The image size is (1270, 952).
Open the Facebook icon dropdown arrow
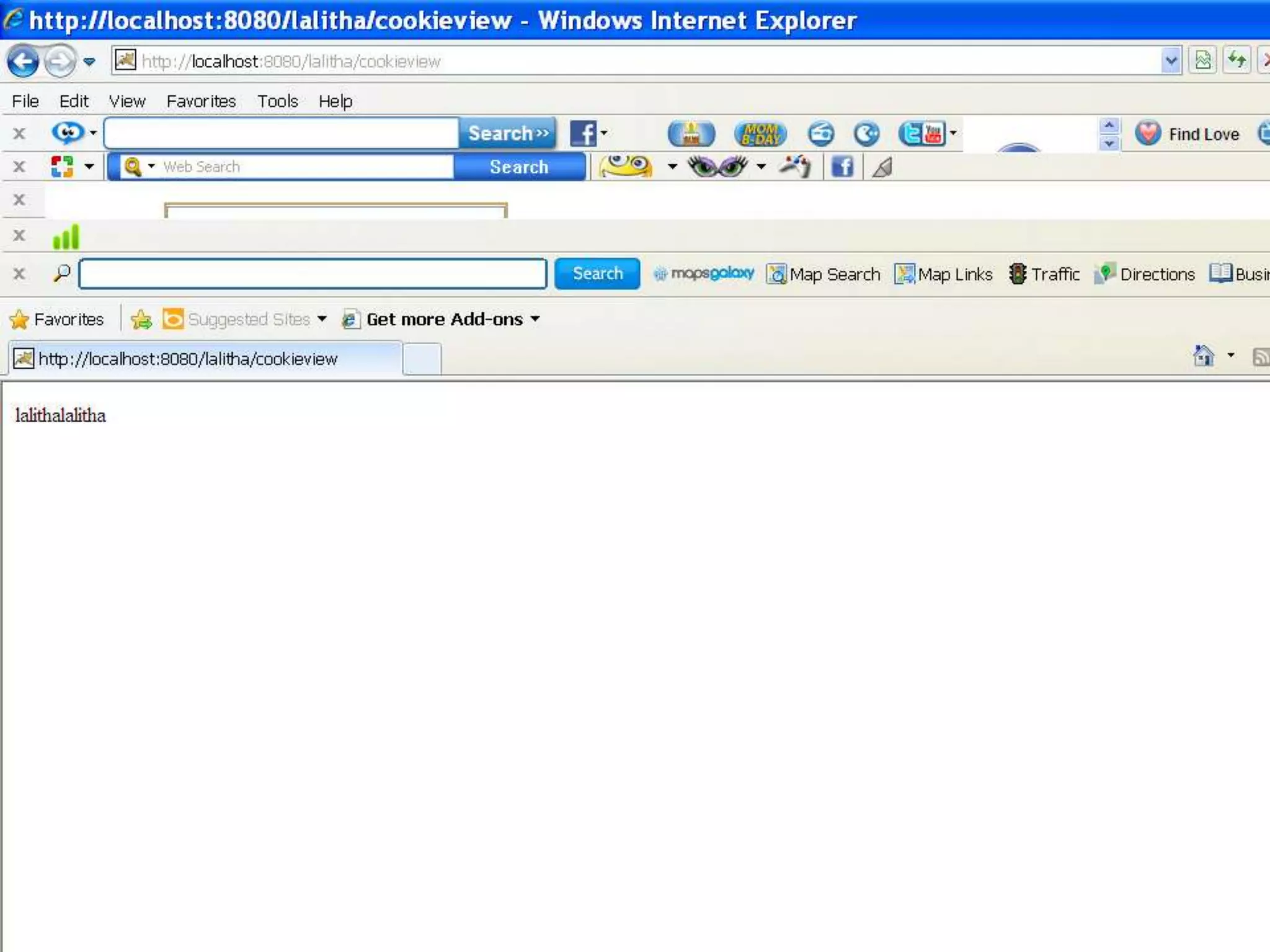(604, 133)
